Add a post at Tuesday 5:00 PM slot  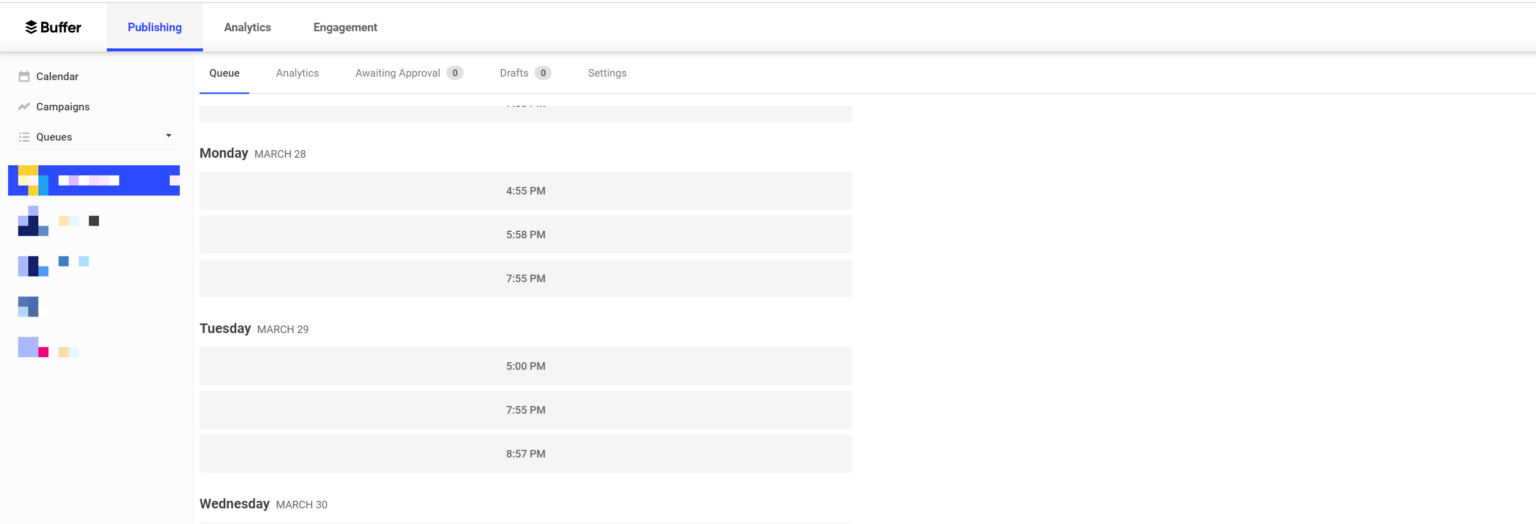(x=526, y=366)
